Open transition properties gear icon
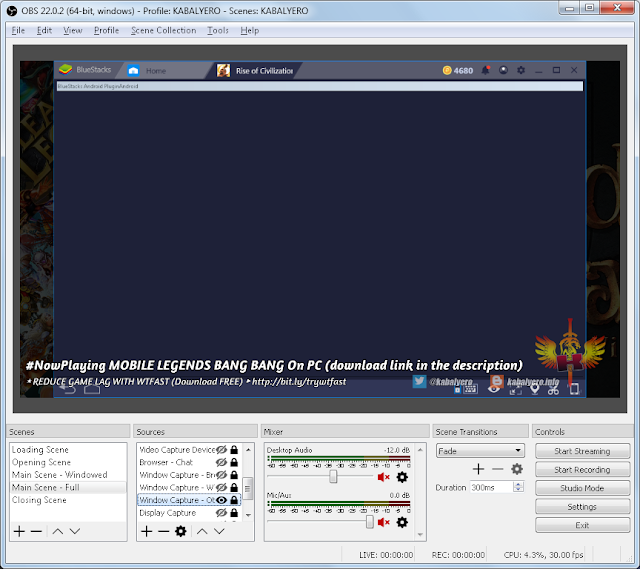640x569 pixels. coord(517,469)
